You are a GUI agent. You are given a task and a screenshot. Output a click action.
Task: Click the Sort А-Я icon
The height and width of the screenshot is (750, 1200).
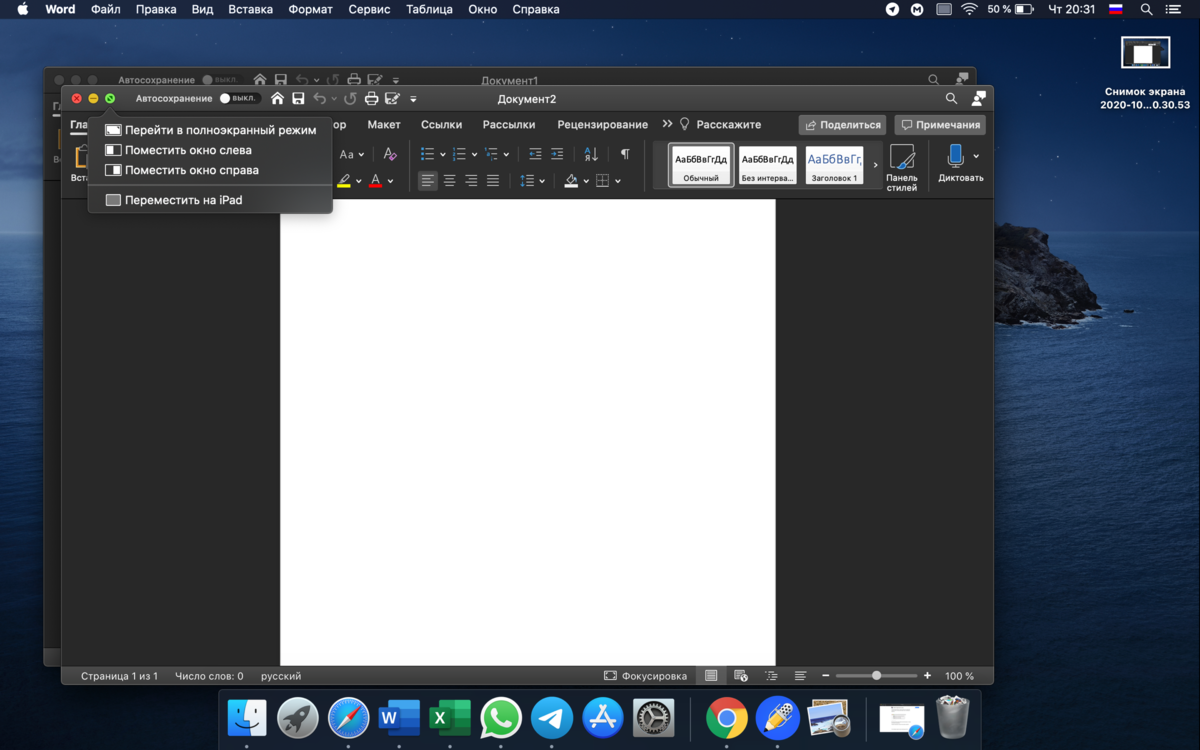click(591, 154)
